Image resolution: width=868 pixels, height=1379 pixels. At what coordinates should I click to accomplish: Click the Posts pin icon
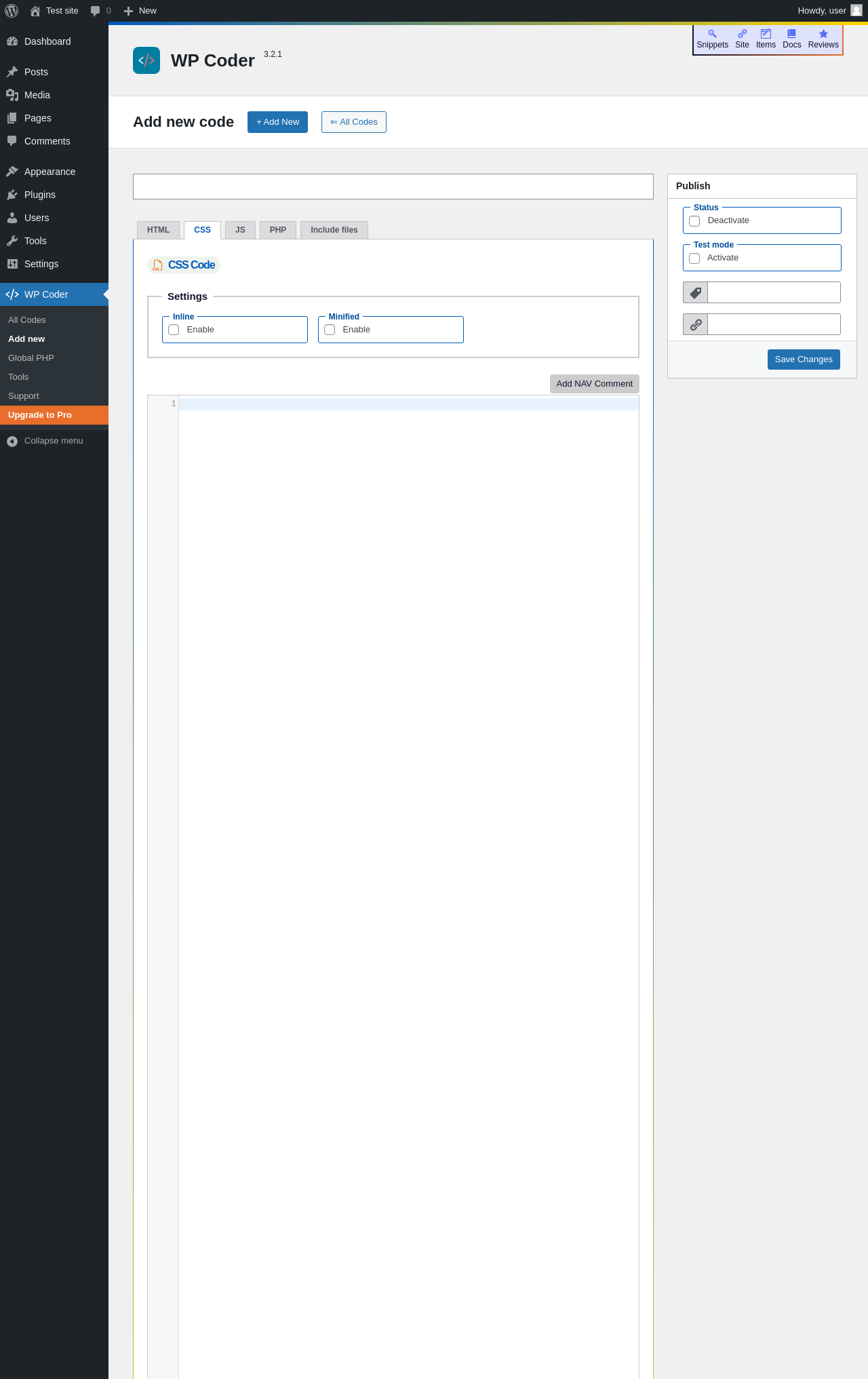pos(12,72)
